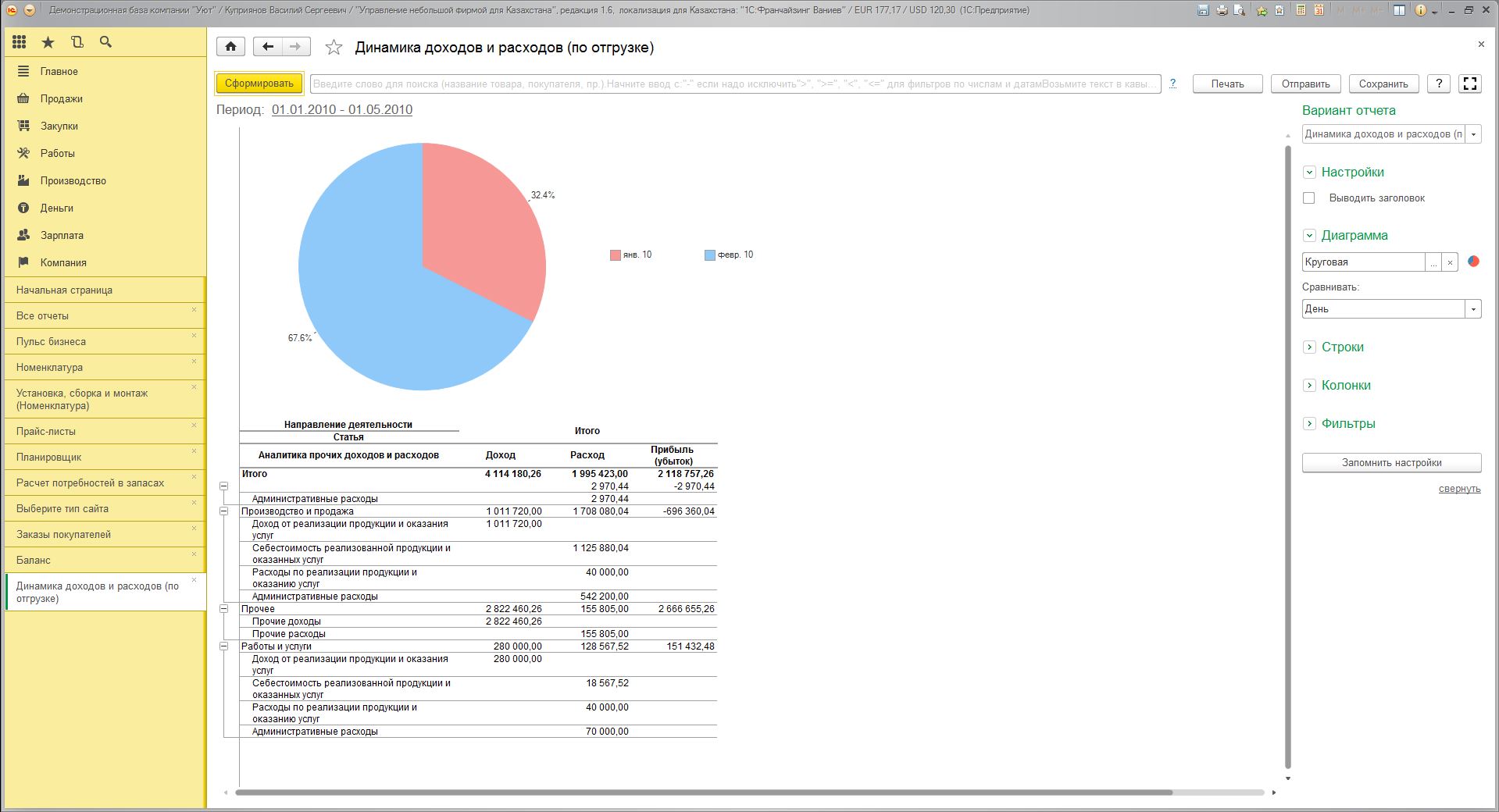Image resolution: width=1499 pixels, height=812 pixels.
Task: Click the report search input field
Action: 734,84
